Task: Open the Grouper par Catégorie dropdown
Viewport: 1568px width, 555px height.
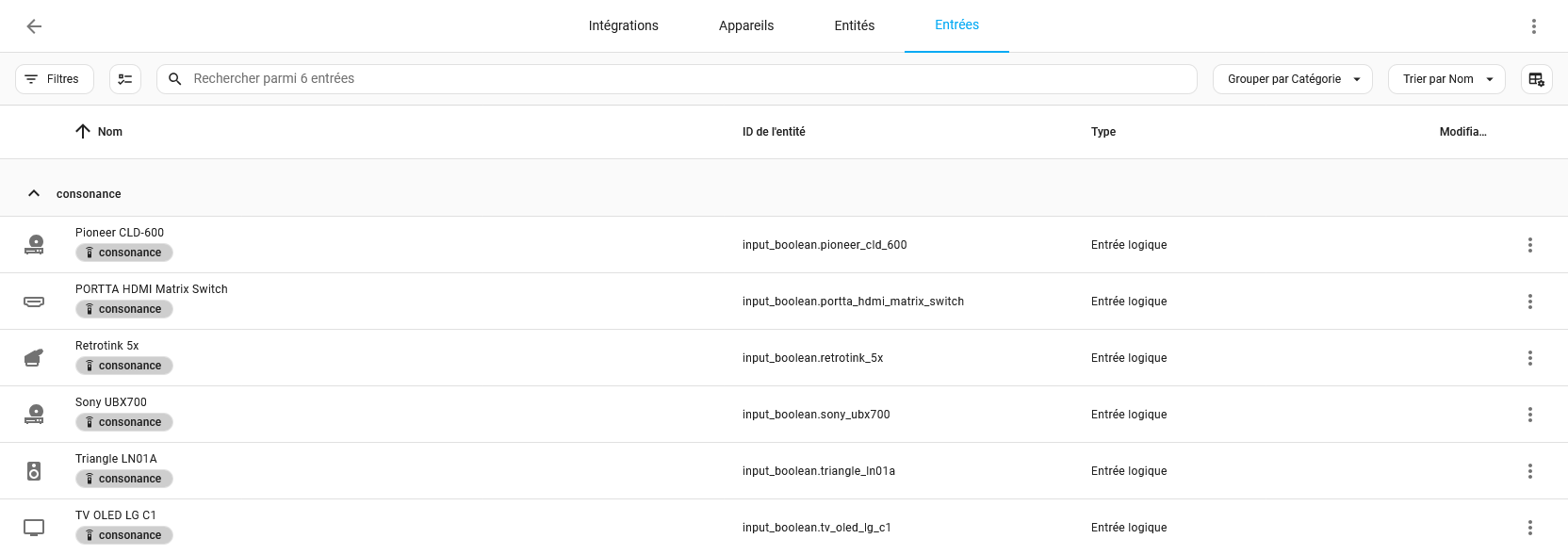Action: point(1293,79)
